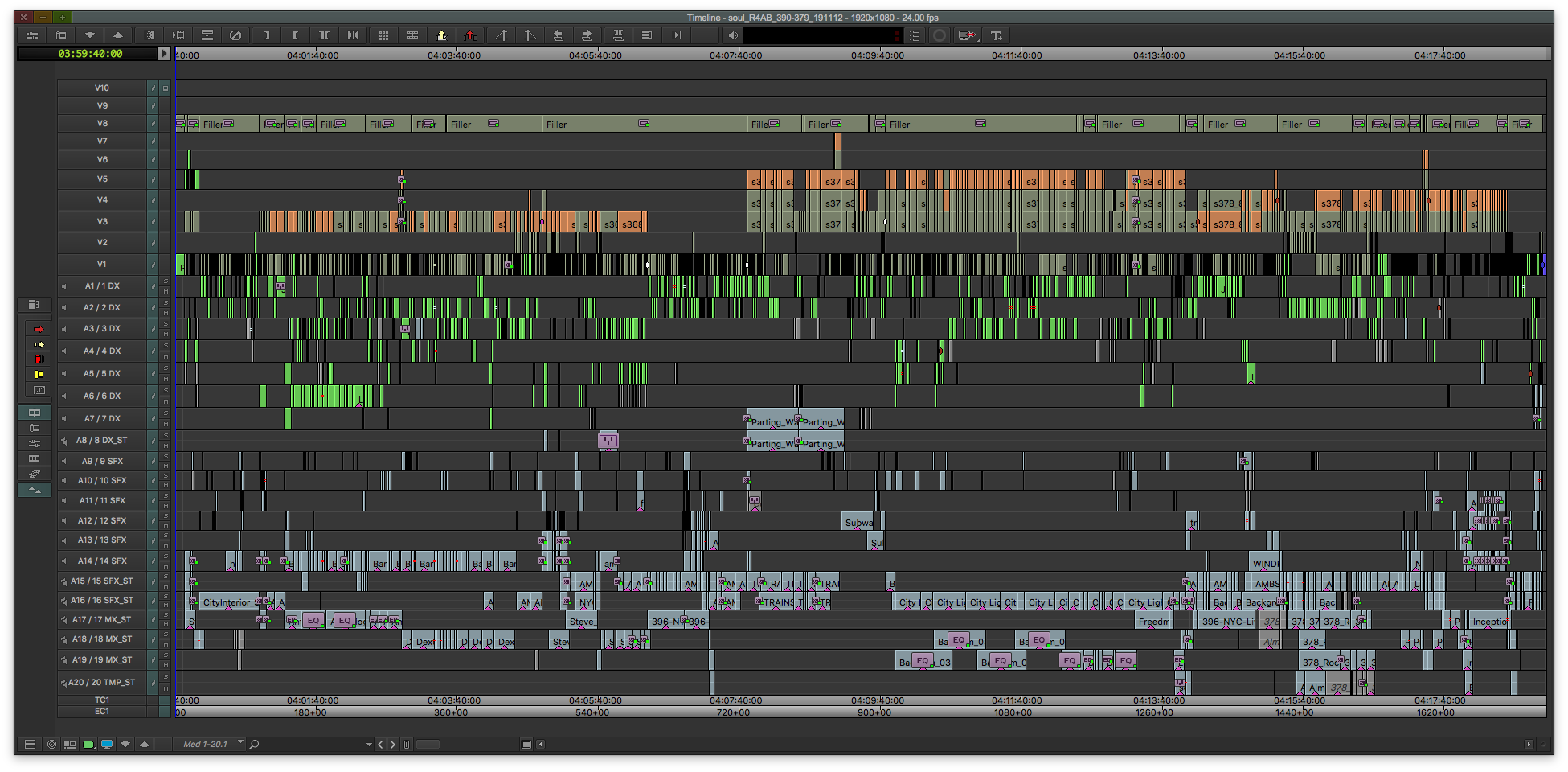Select the A14 / 14 SFX track label
The height and width of the screenshot is (772, 1568).
[102, 561]
